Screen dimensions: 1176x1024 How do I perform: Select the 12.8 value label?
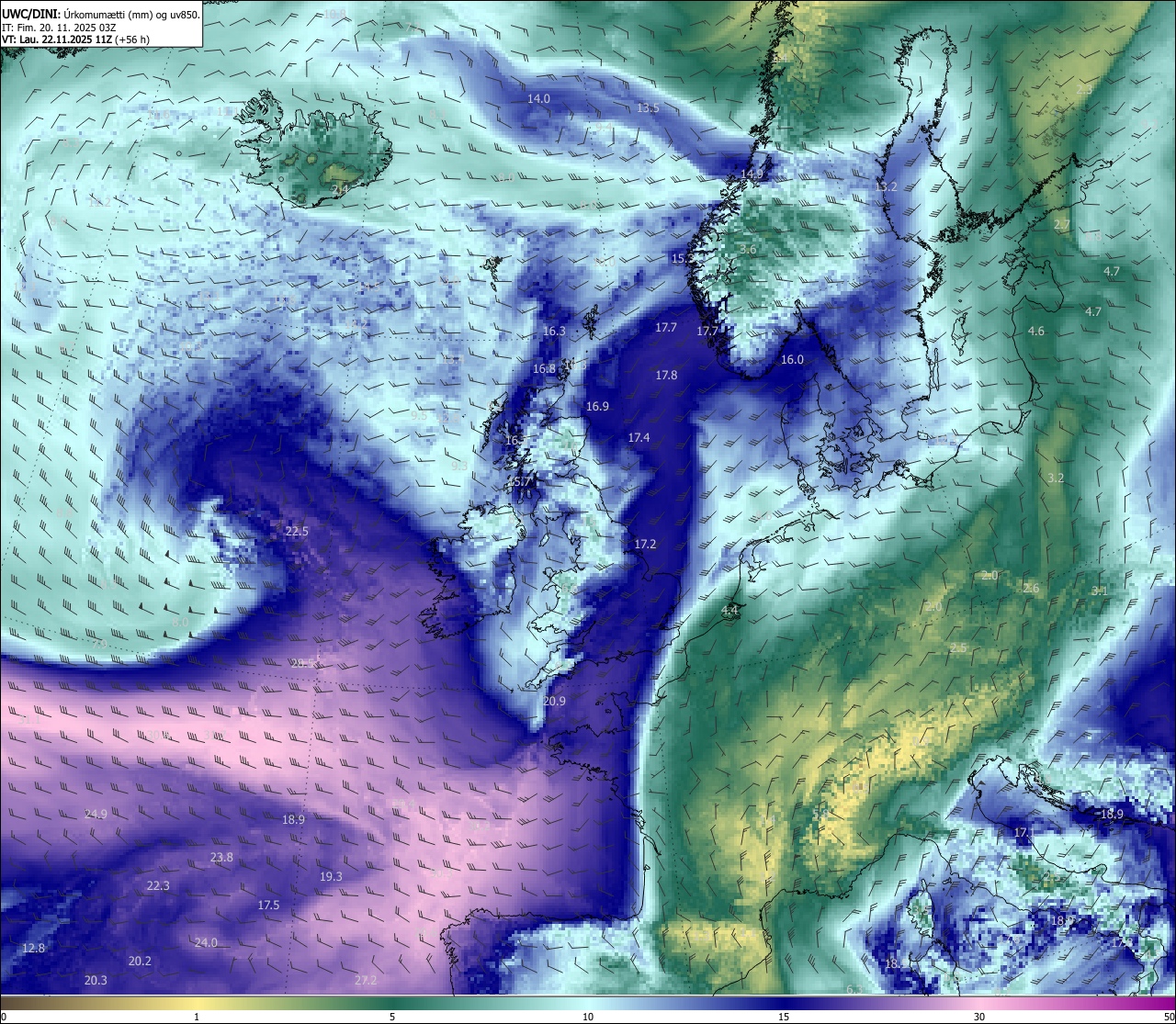pos(33,948)
